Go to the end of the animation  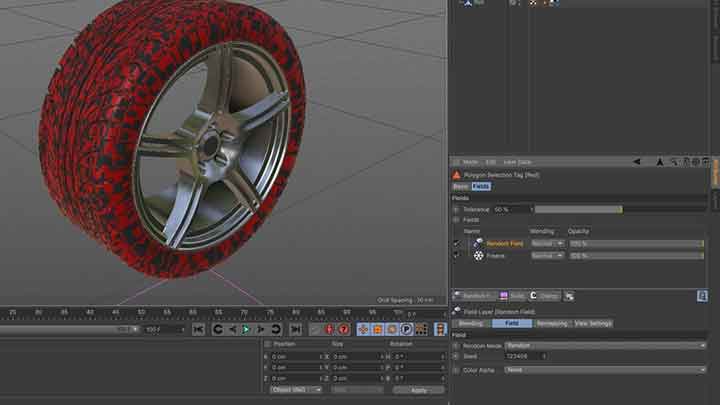coord(296,329)
